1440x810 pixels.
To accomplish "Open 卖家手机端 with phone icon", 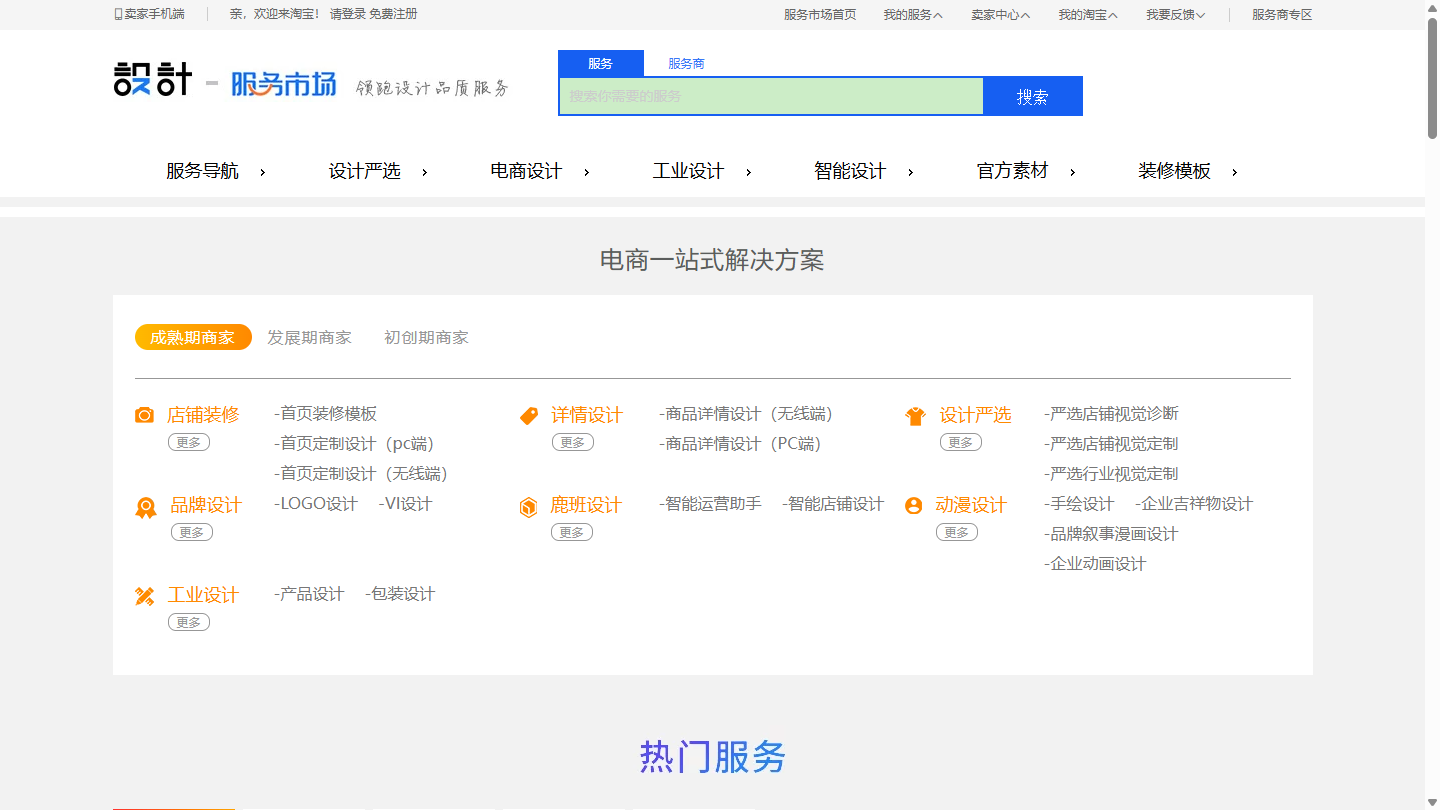I will (x=150, y=14).
